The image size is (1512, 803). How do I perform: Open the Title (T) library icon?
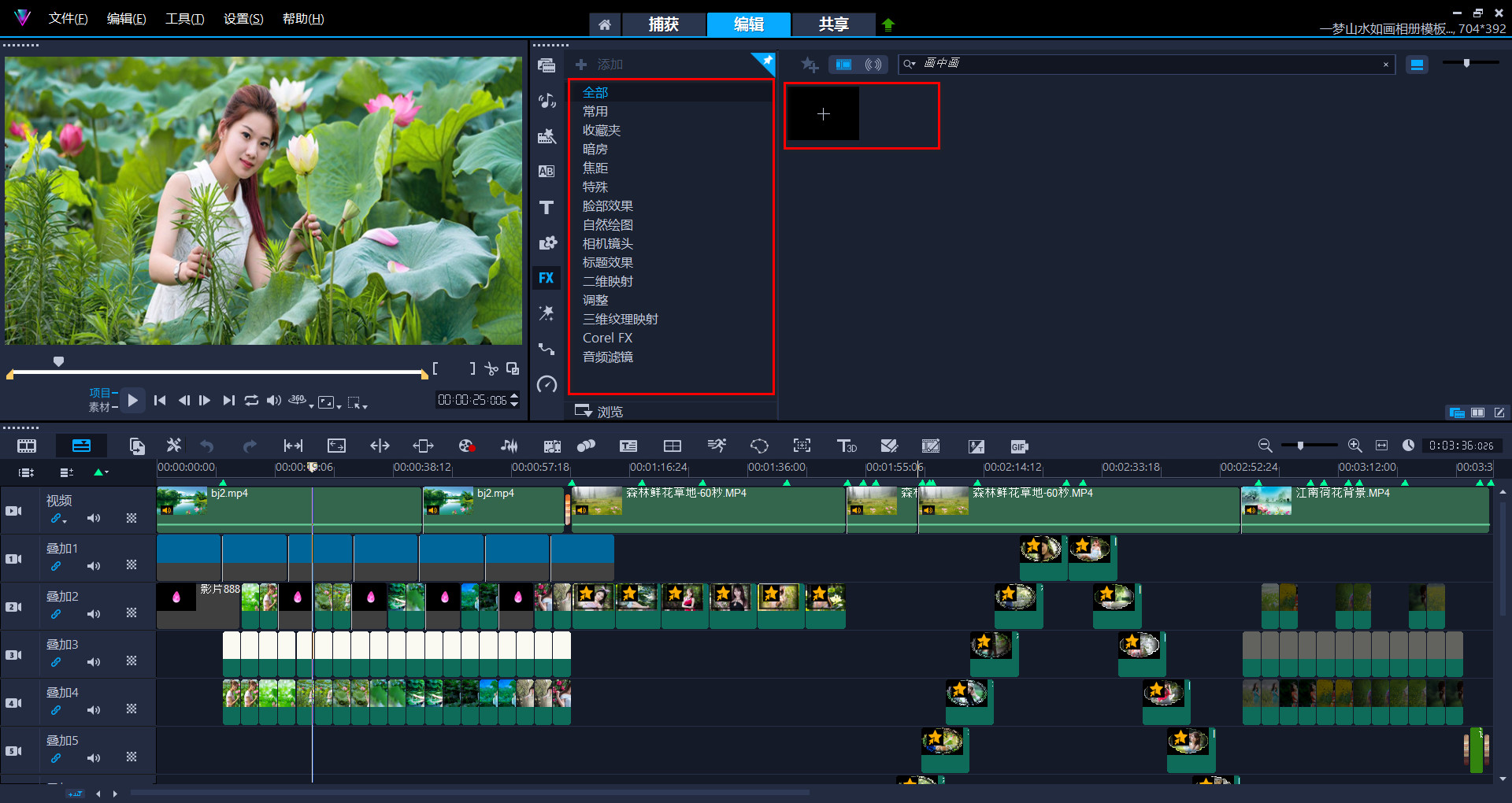point(547,207)
